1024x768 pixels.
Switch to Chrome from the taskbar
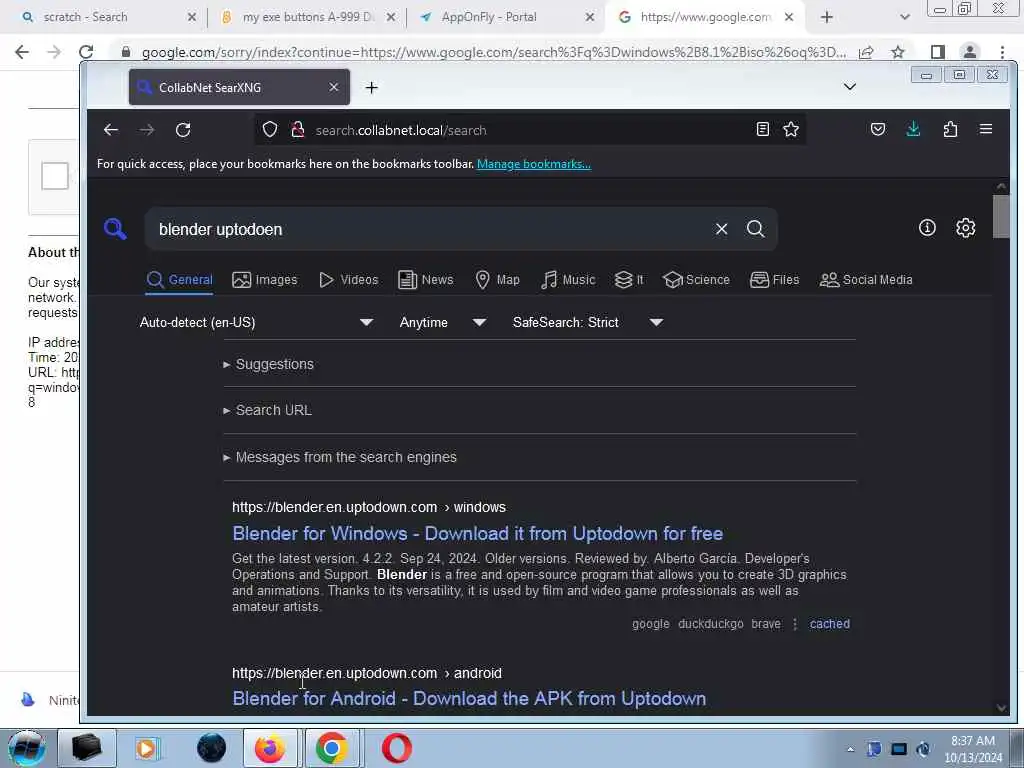tap(332, 748)
